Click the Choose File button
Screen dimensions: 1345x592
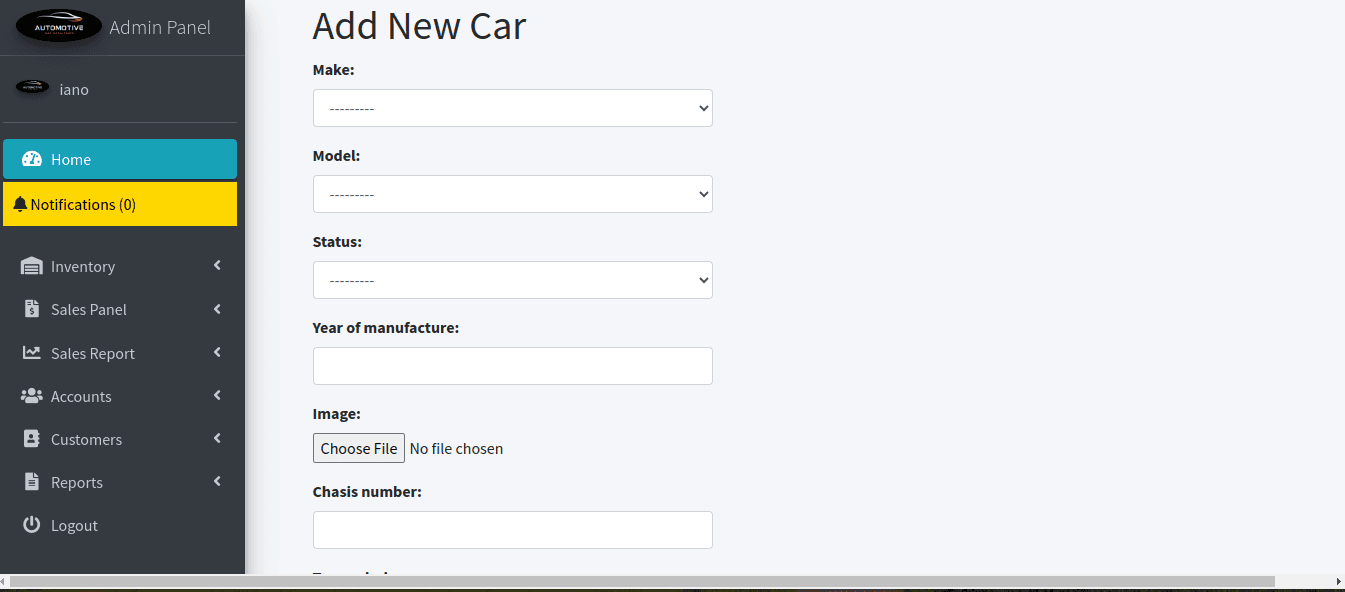pyautogui.click(x=359, y=448)
